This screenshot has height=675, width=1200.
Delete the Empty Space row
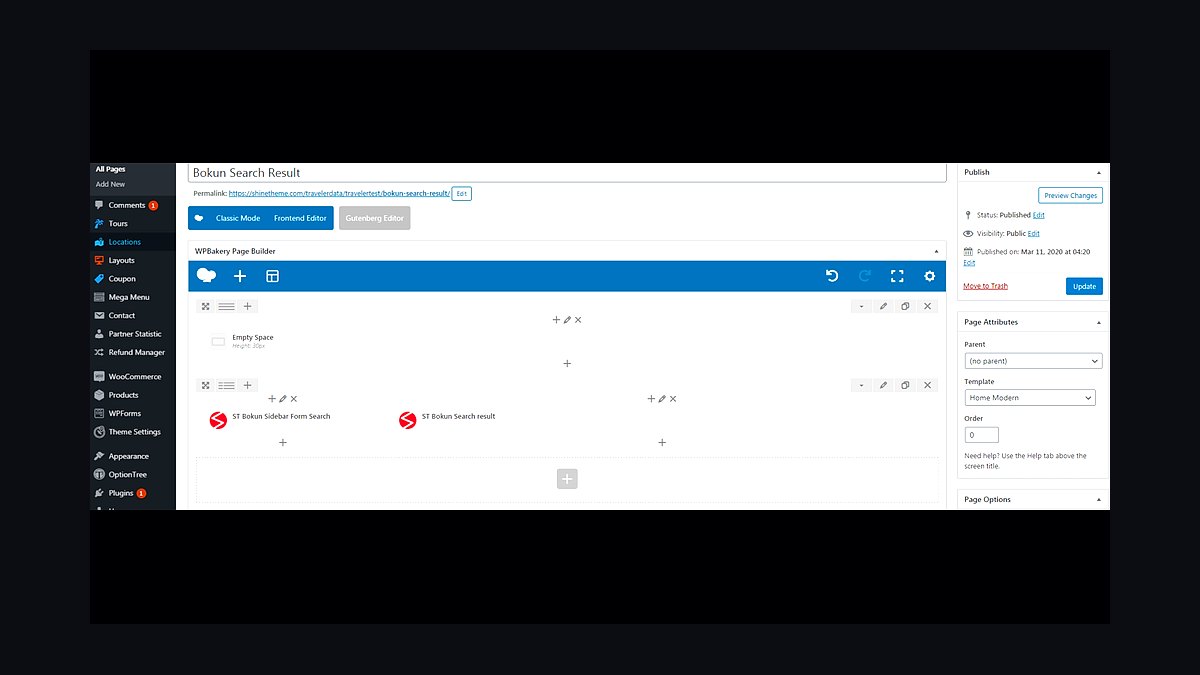click(x=928, y=306)
